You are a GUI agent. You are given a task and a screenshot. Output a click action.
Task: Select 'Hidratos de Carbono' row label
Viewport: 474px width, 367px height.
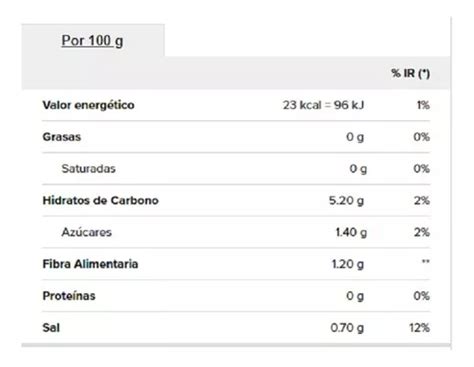[x=100, y=200]
